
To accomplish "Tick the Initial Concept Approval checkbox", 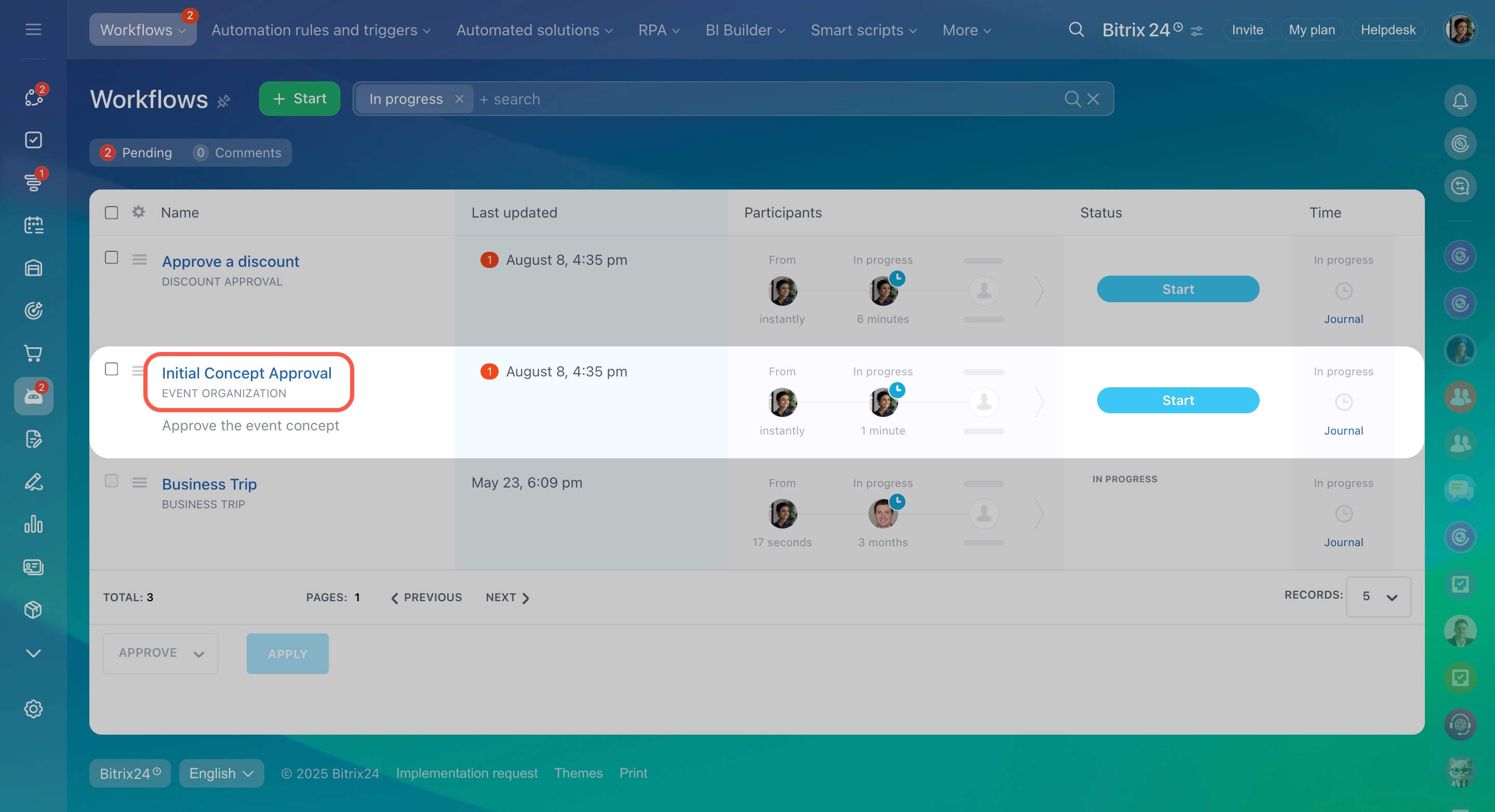I will pos(112,369).
